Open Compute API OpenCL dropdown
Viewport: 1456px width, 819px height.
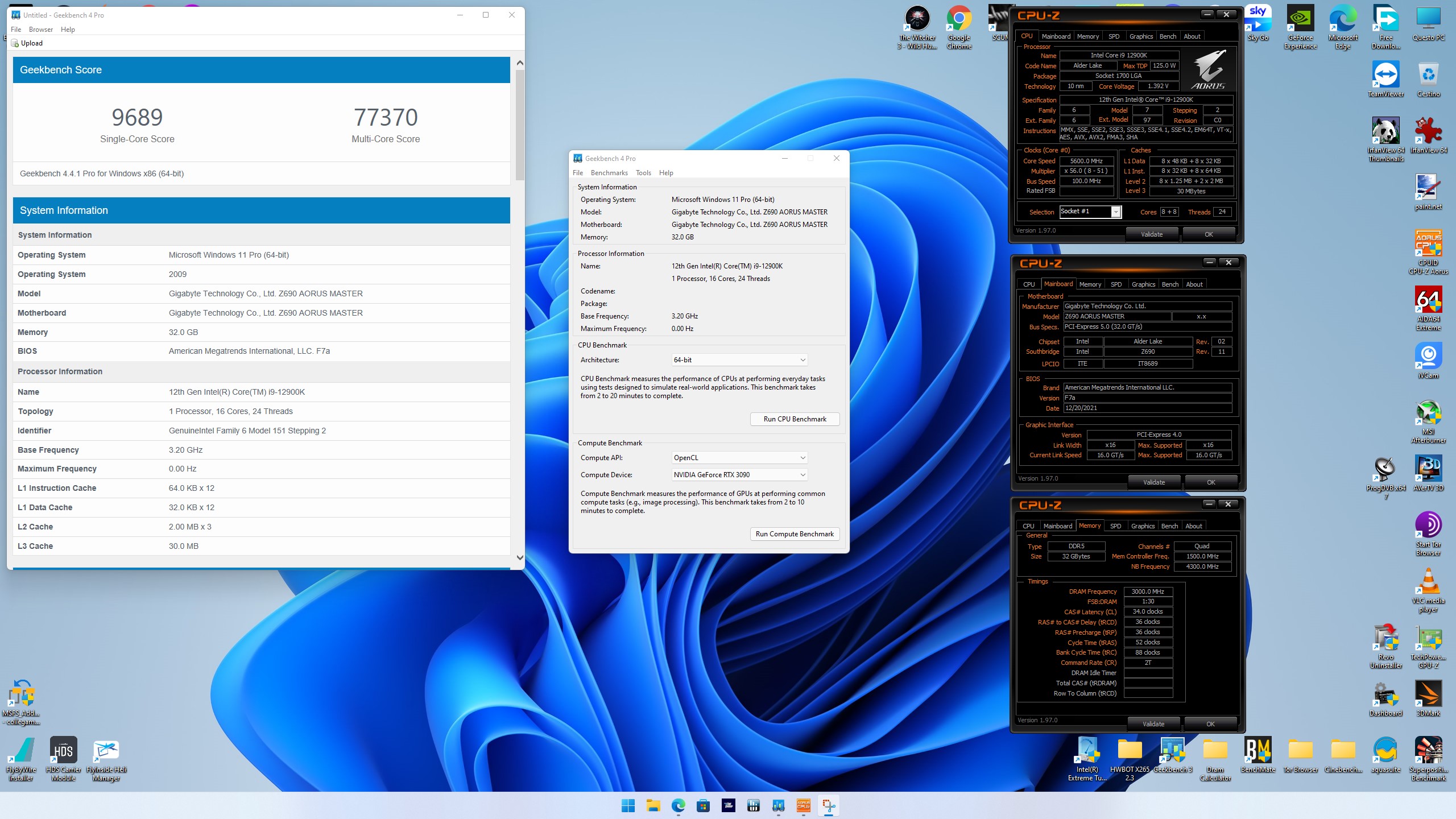[739, 458]
